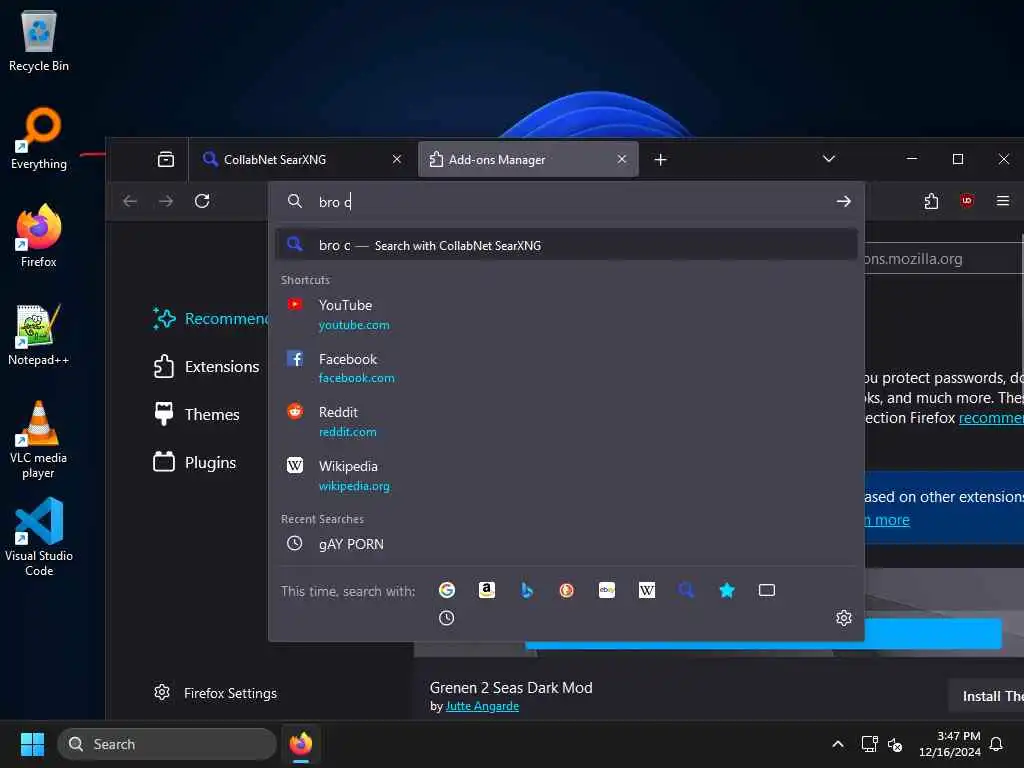The image size is (1024, 768).
Task: Go back one page
Action: [130, 201]
